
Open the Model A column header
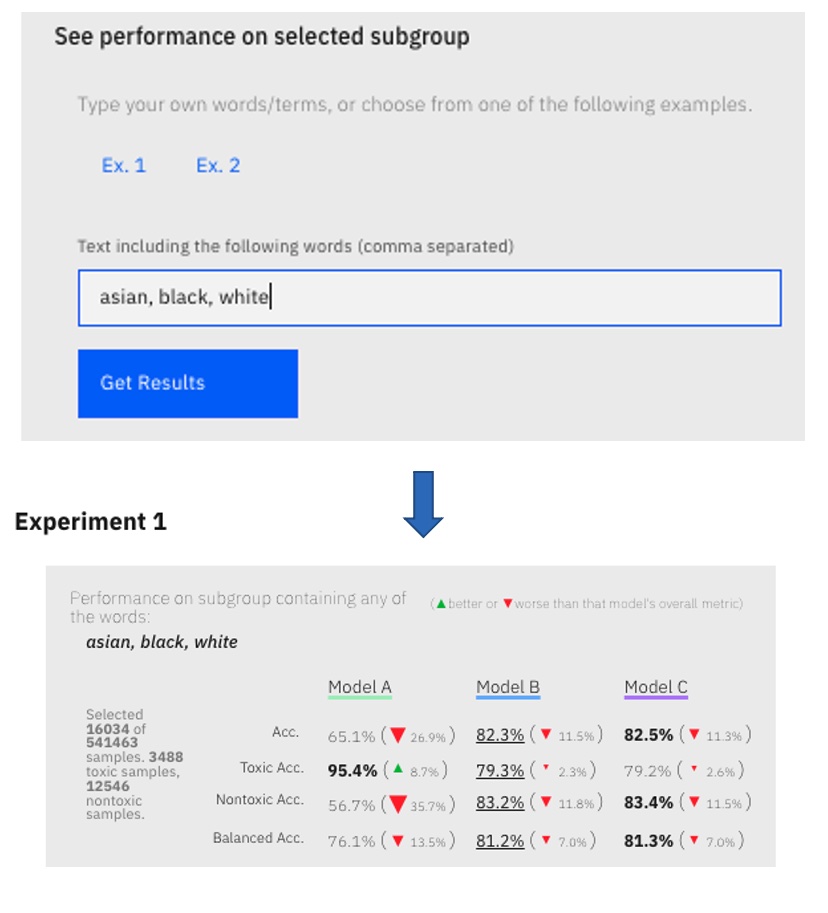360,687
